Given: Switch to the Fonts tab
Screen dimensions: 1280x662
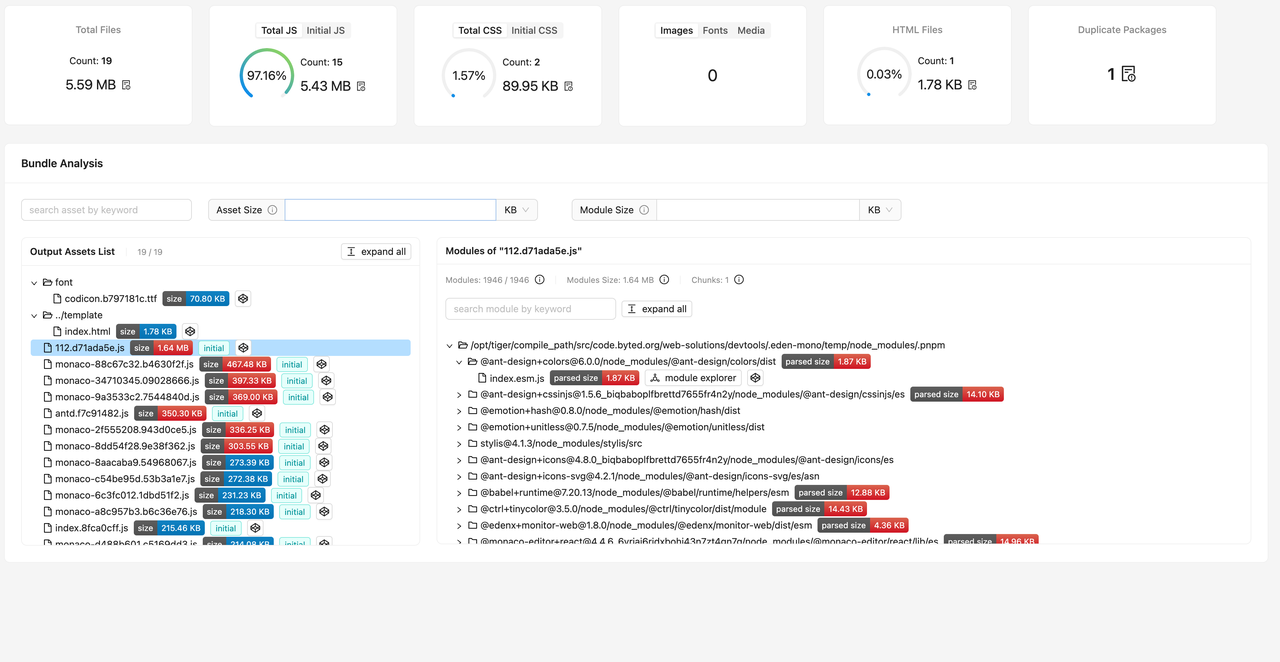Looking at the screenshot, I should (x=715, y=30).
